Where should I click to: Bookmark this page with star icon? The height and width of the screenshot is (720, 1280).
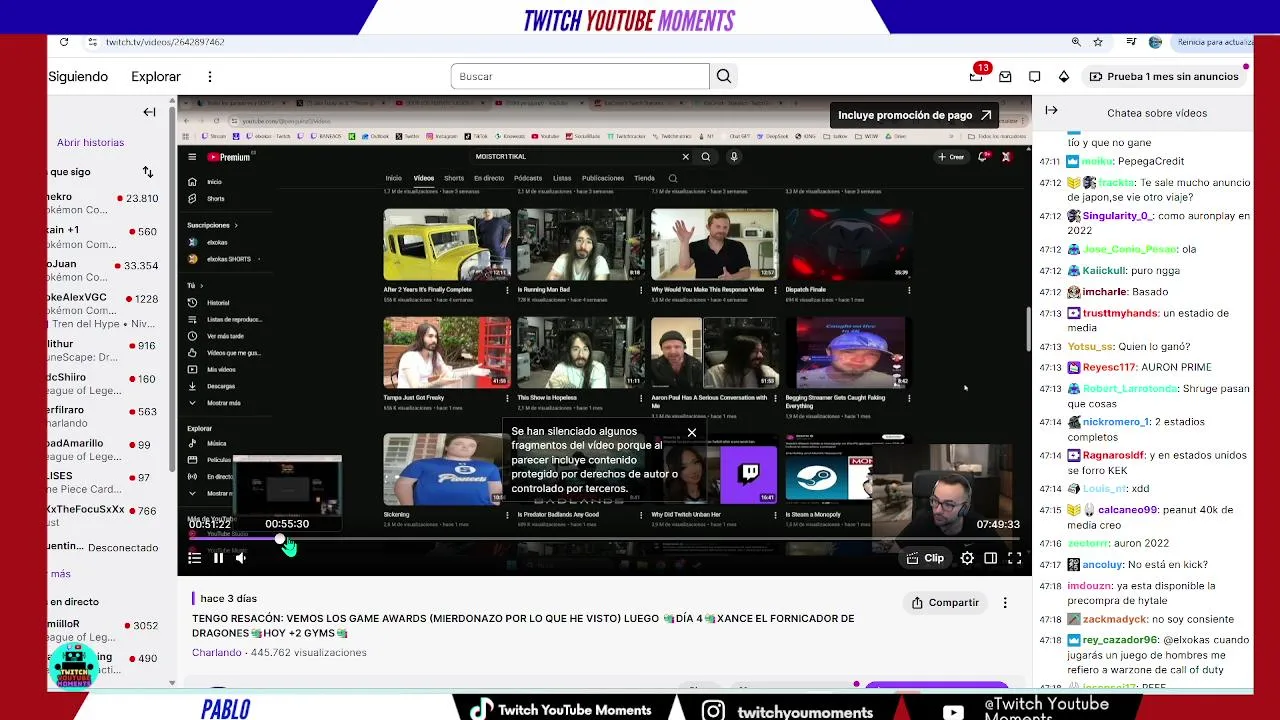pyautogui.click(x=1098, y=42)
